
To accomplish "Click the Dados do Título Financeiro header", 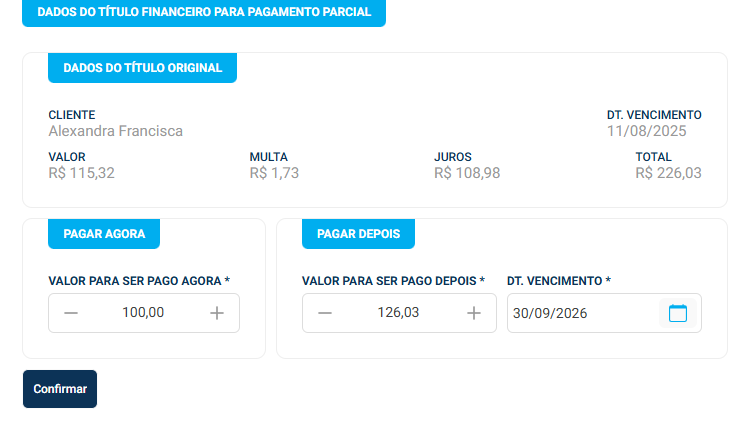I will (203, 12).
